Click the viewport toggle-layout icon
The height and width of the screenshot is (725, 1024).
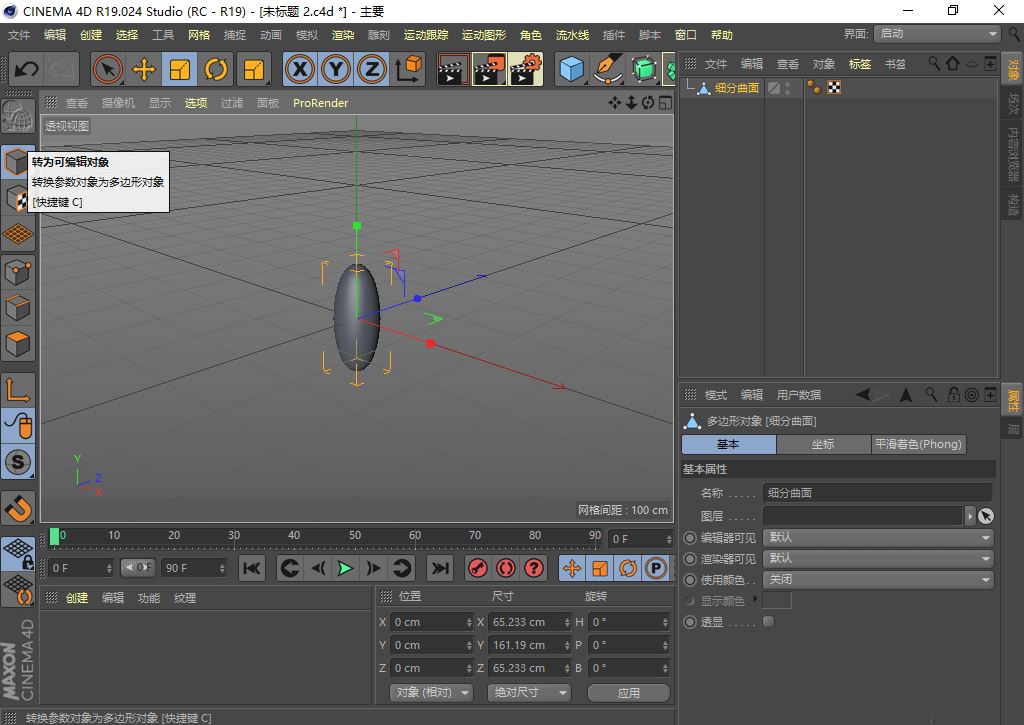click(x=665, y=103)
